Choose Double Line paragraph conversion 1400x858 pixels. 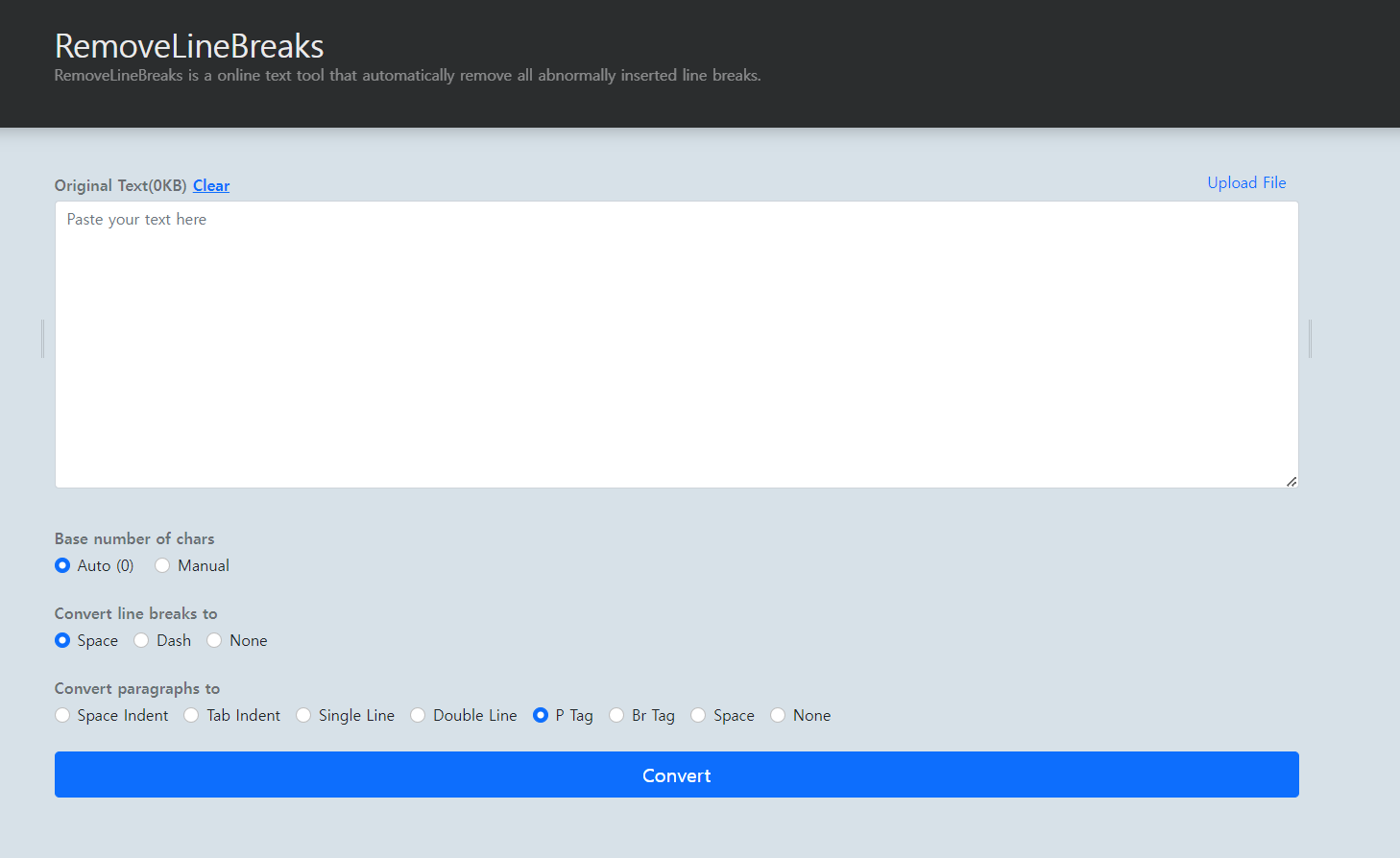click(x=418, y=715)
